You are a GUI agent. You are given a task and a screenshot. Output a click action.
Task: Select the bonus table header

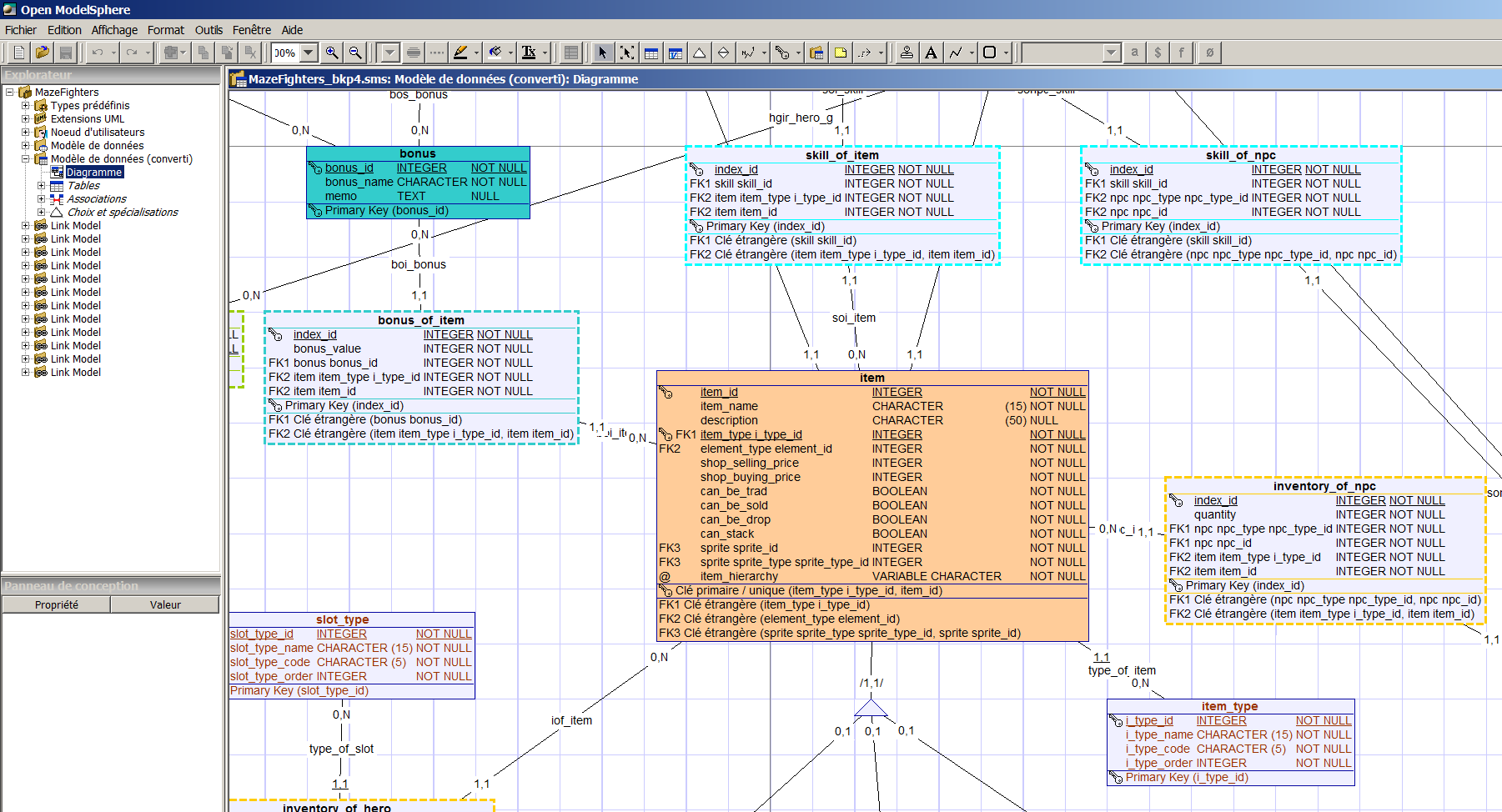tap(418, 153)
